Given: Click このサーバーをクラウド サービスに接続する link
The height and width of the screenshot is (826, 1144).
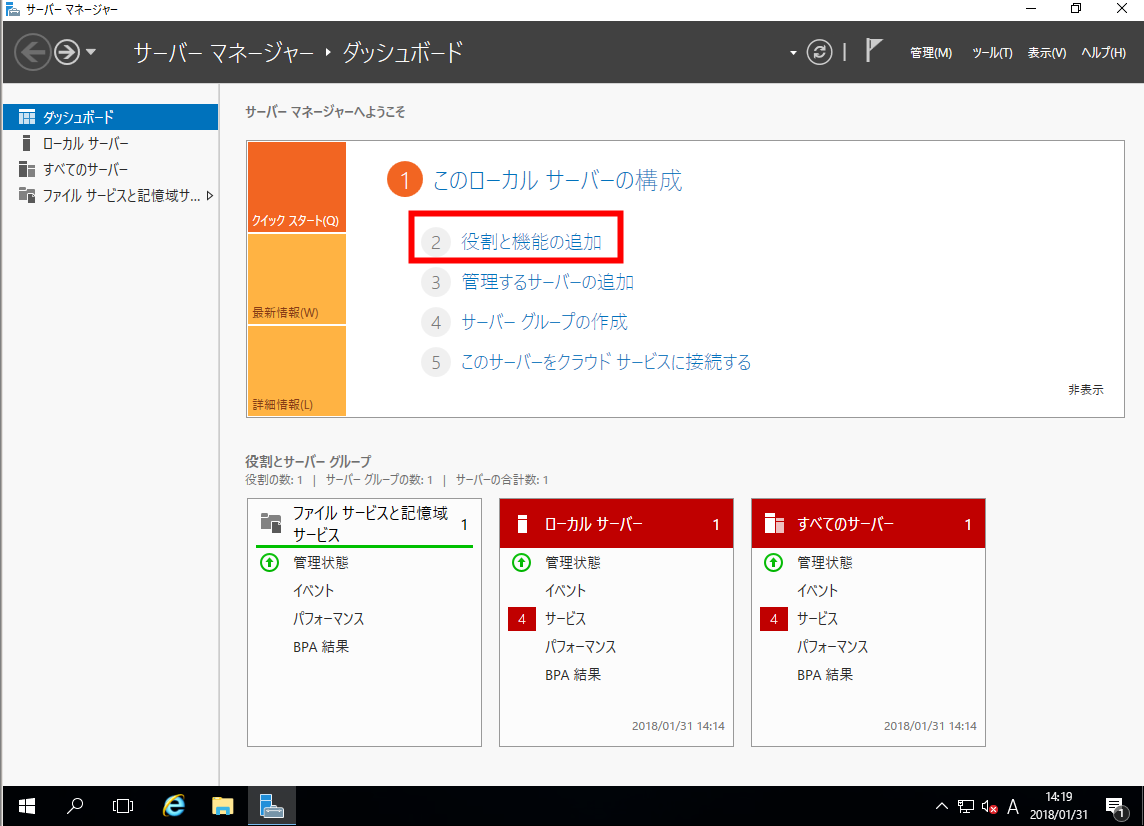Looking at the screenshot, I should point(606,362).
